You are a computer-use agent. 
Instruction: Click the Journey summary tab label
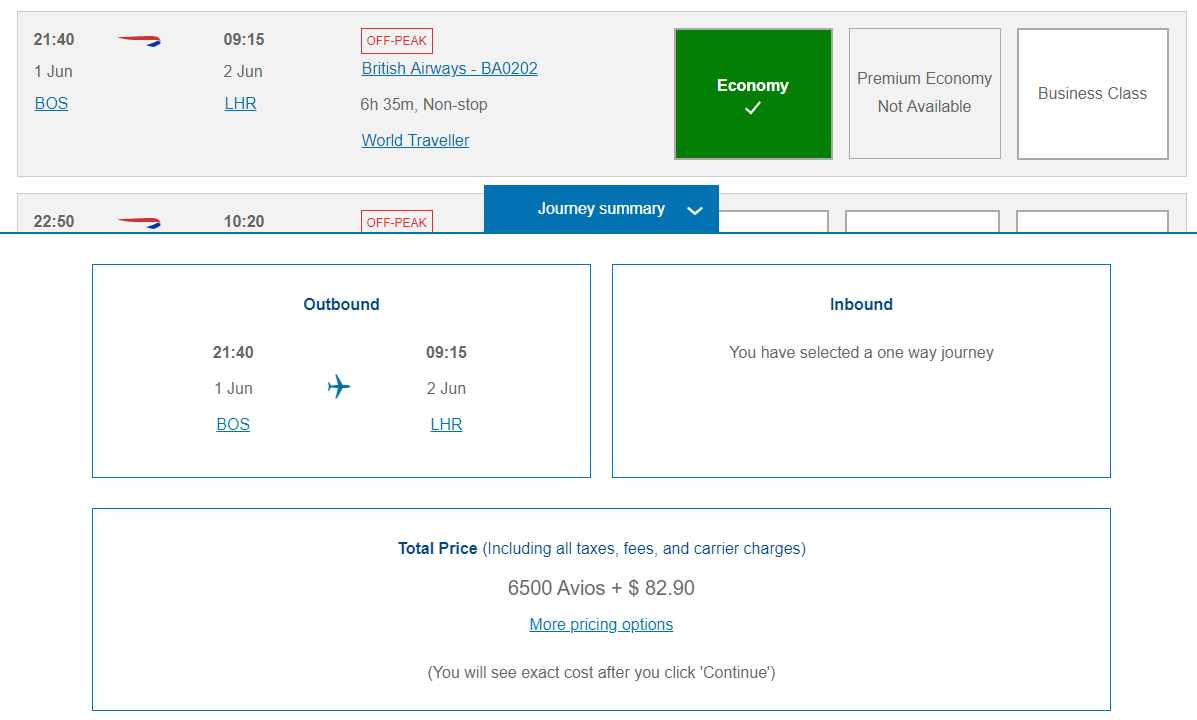pyautogui.click(x=601, y=209)
